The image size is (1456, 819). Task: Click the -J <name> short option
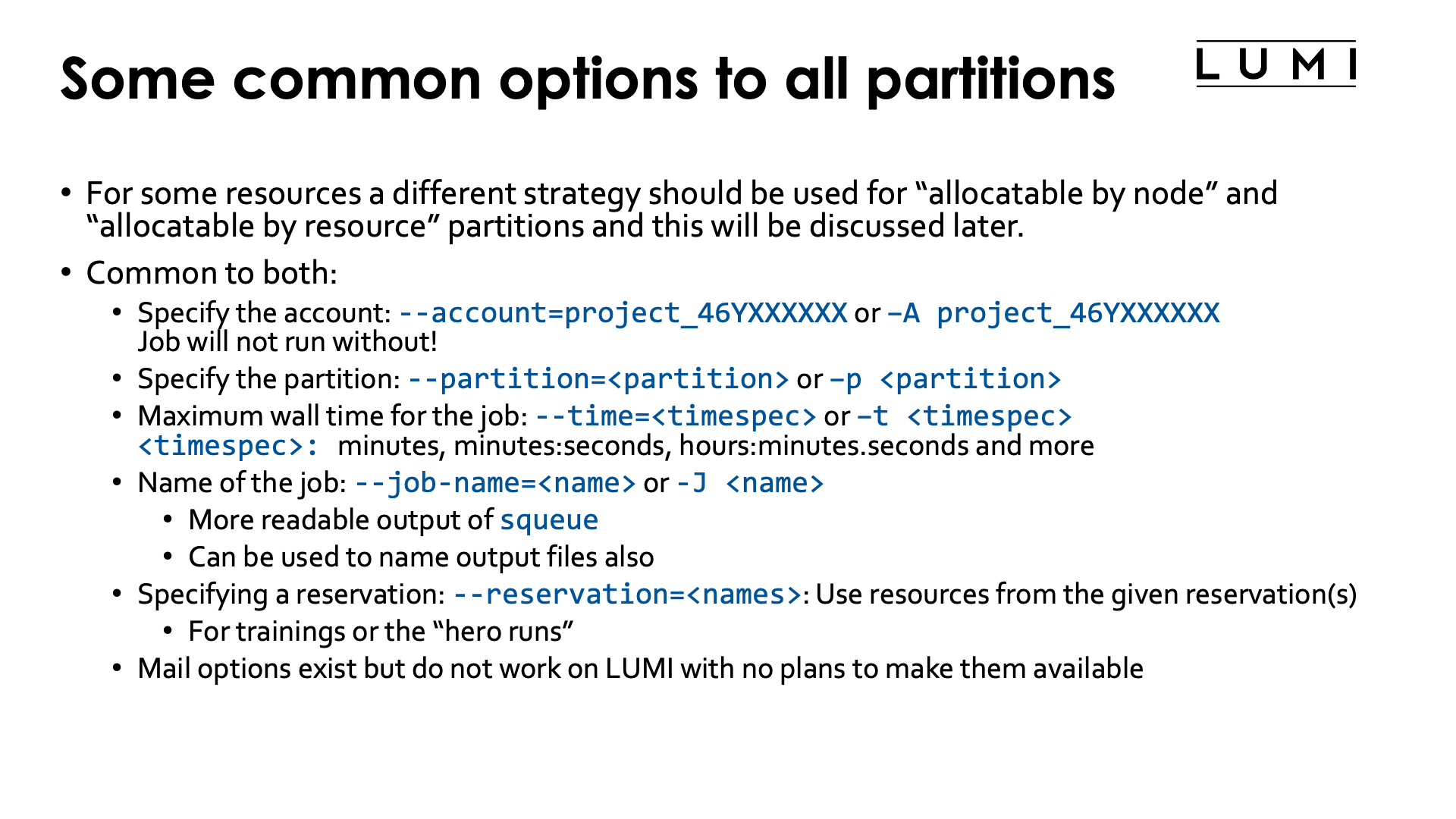click(x=749, y=483)
